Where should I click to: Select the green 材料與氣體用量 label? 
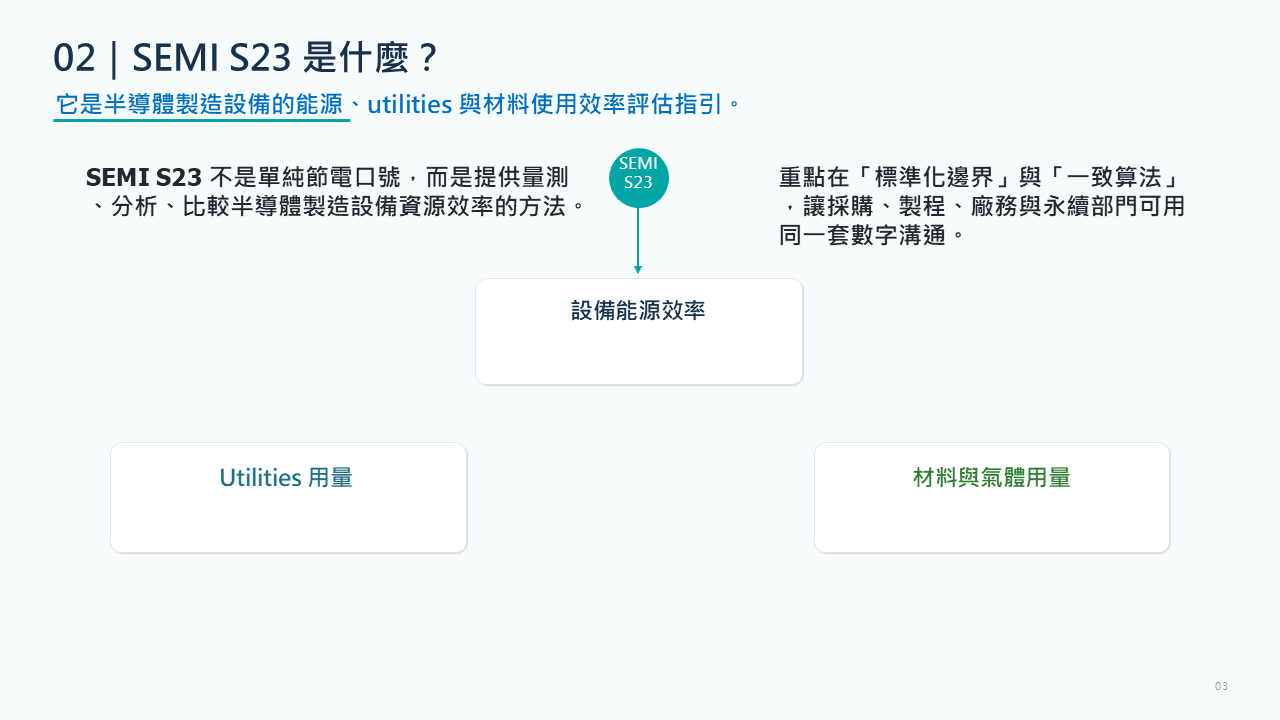[x=992, y=478]
